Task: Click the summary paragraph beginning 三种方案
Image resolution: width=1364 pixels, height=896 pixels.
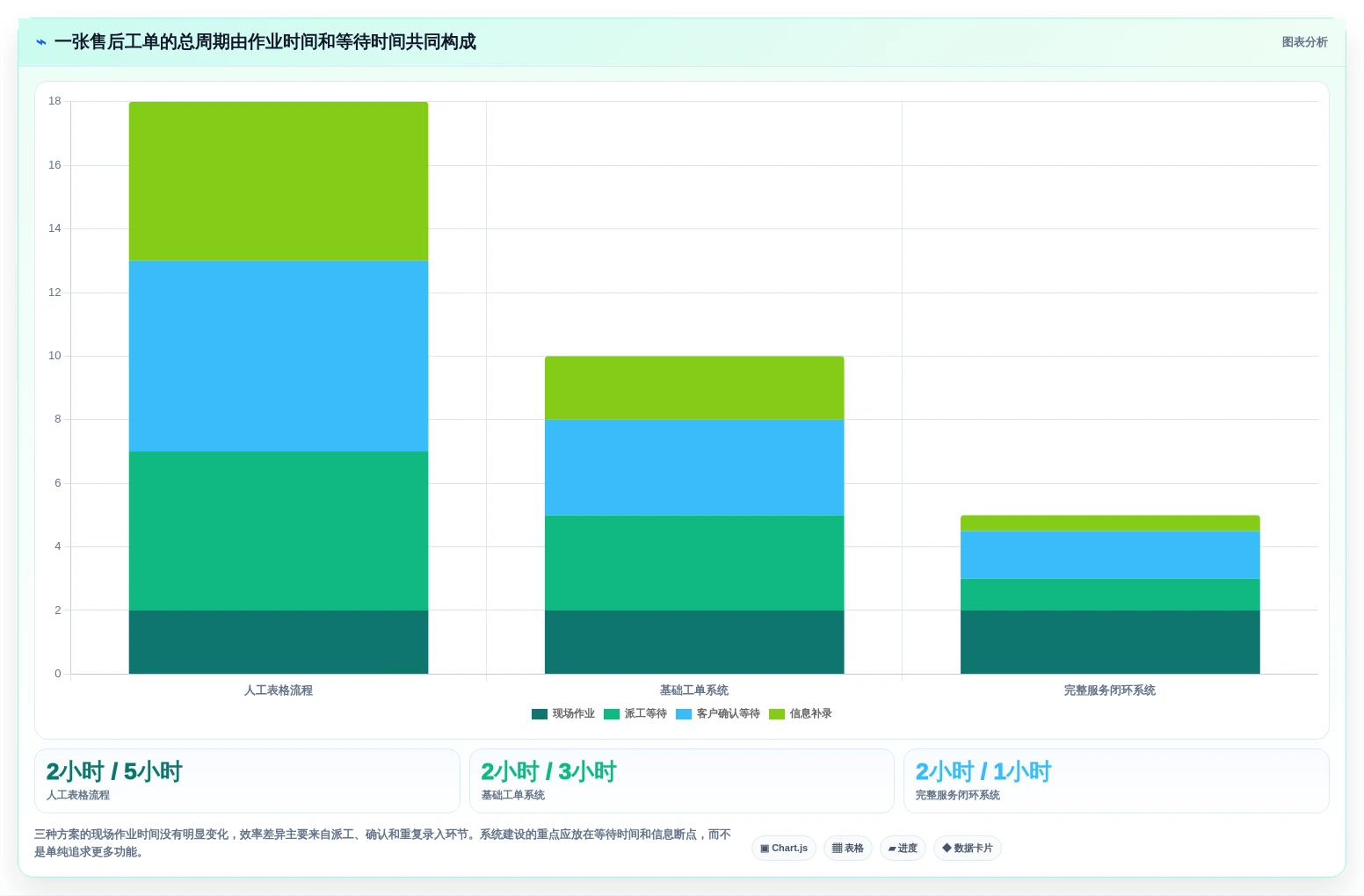Action: point(383,843)
